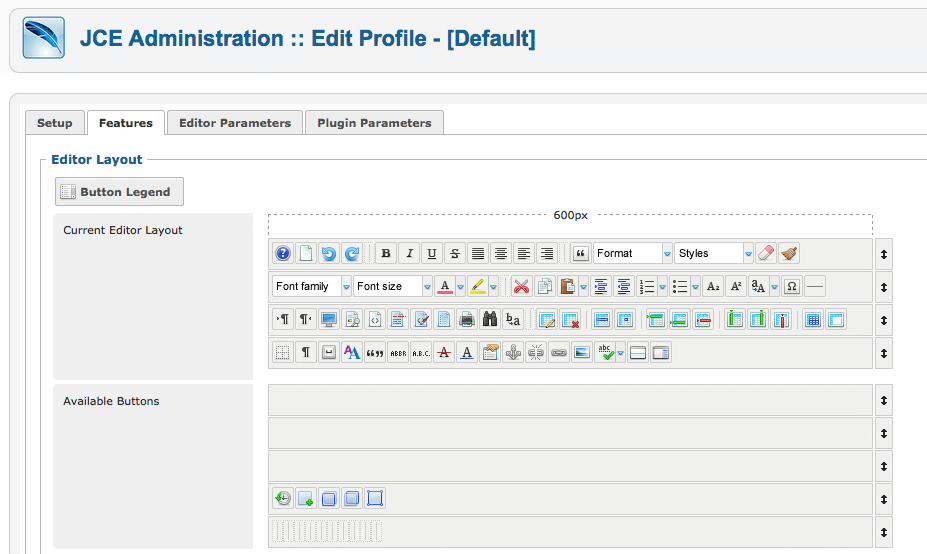The height and width of the screenshot is (554, 927).
Task: Open the Editor Parameters tab
Action: 235,123
